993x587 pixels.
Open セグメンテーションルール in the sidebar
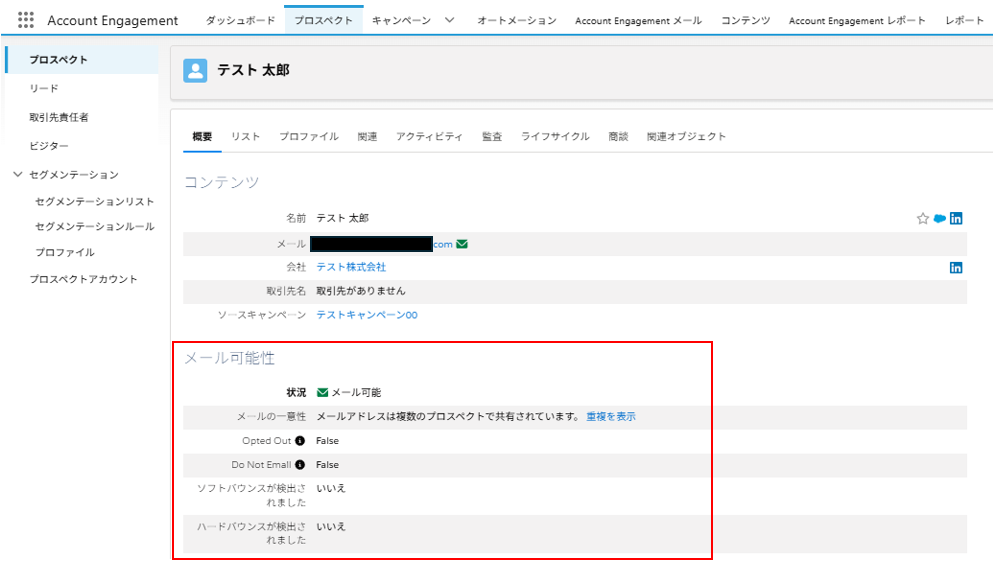pos(94,226)
